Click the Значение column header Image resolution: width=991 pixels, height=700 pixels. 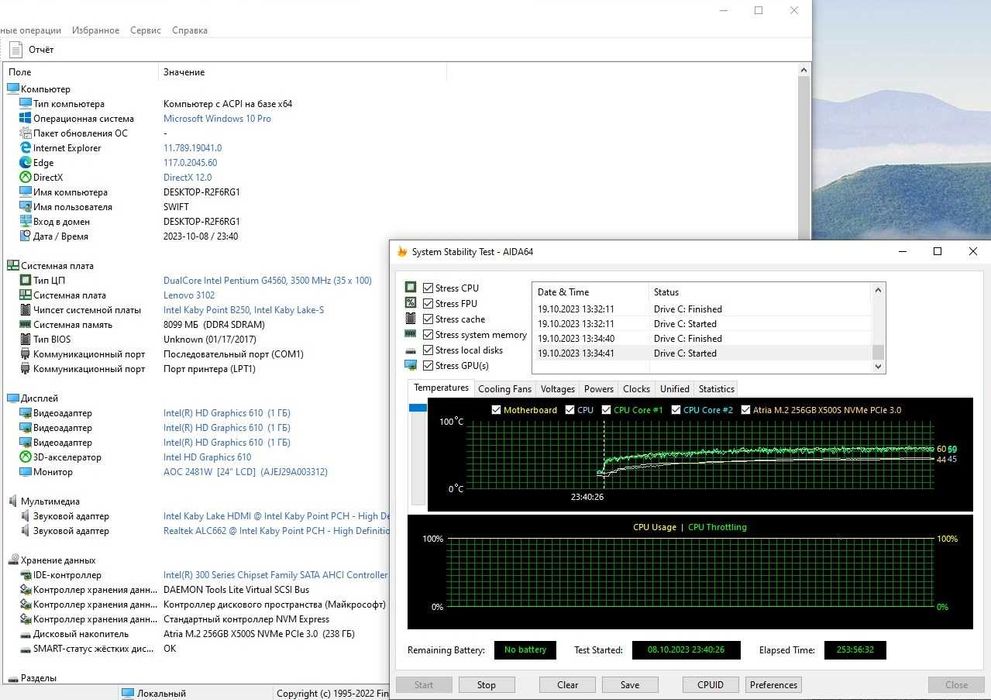coord(302,72)
